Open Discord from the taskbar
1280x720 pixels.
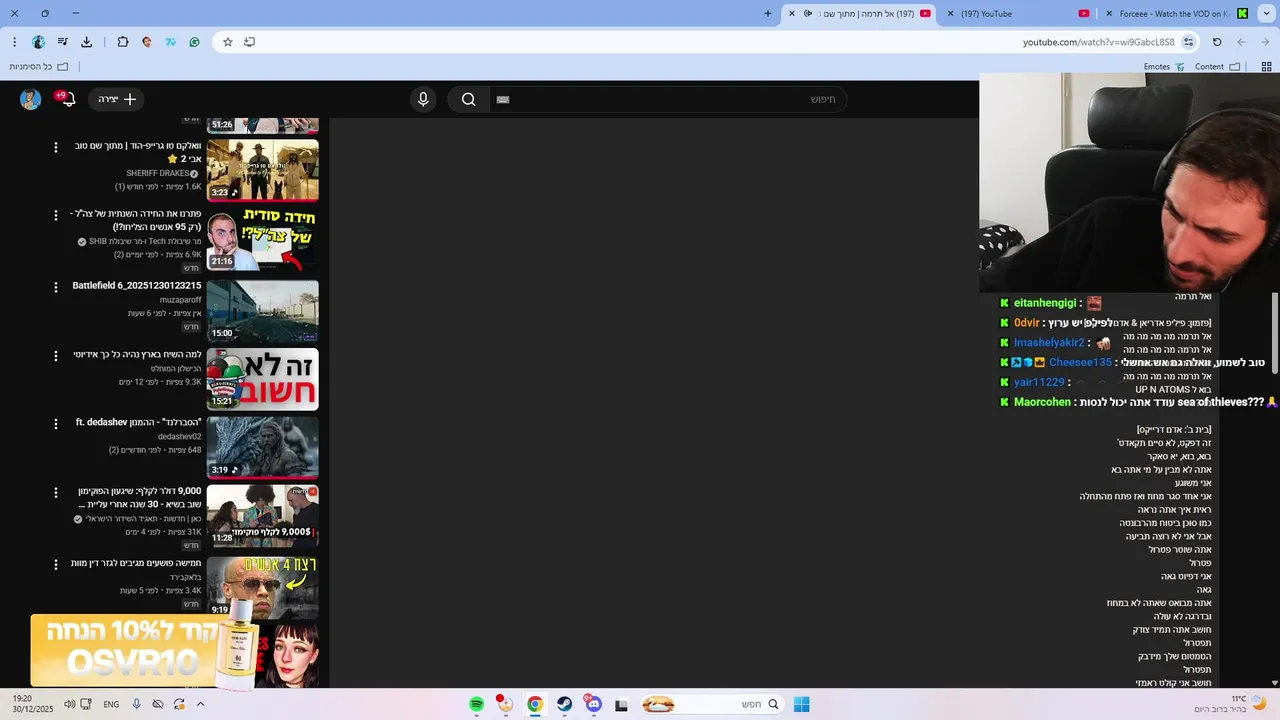(594, 704)
